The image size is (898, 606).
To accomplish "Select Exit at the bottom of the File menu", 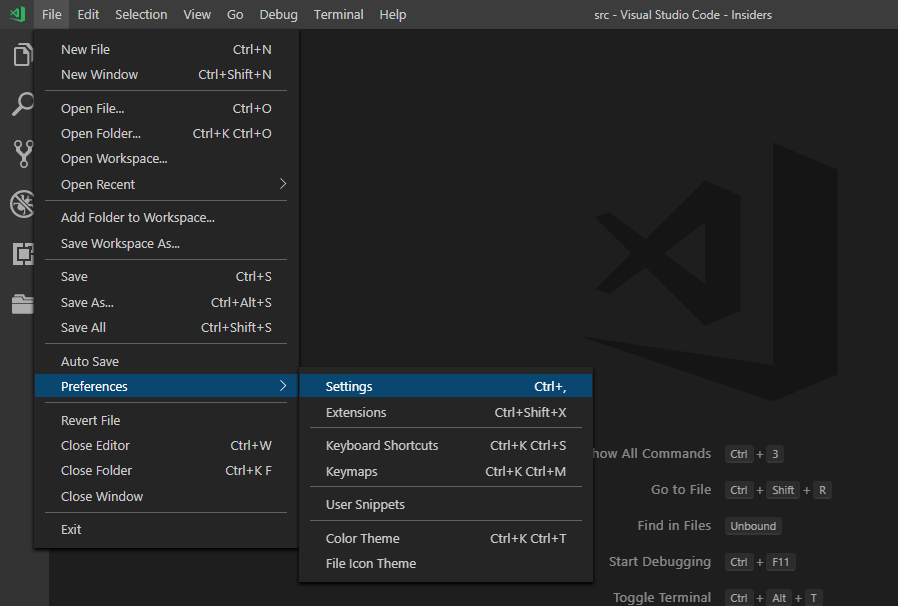I will pos(70,529).
